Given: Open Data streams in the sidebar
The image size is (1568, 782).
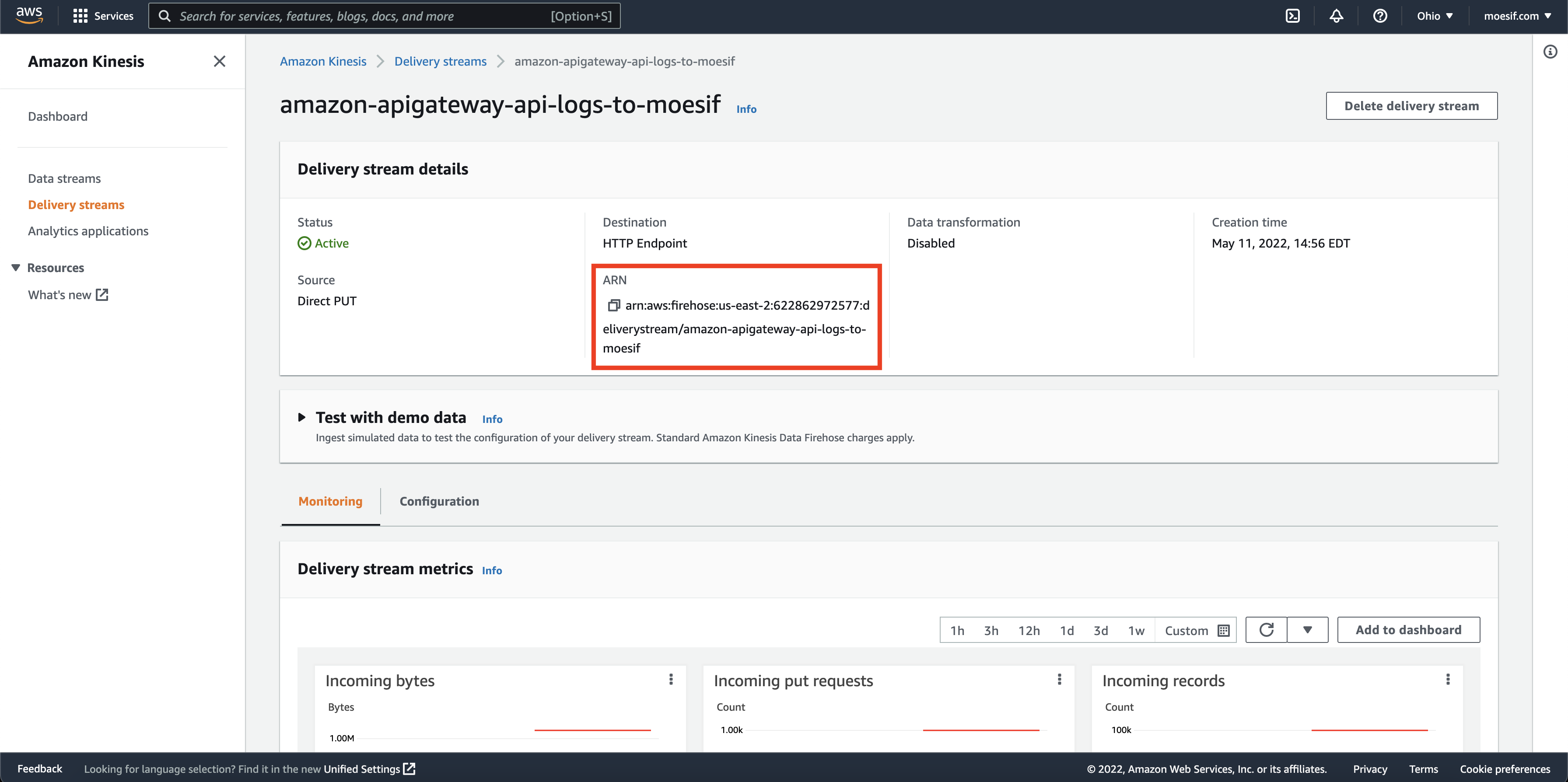Looking at the screenshot, I should [64, 178].
